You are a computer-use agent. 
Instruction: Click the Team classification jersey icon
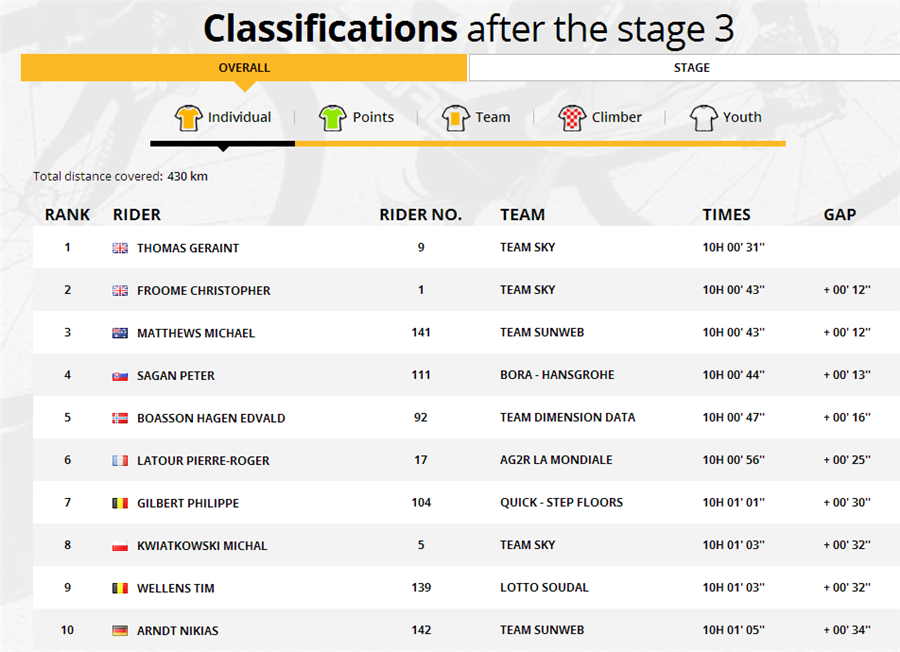point(456,118)
